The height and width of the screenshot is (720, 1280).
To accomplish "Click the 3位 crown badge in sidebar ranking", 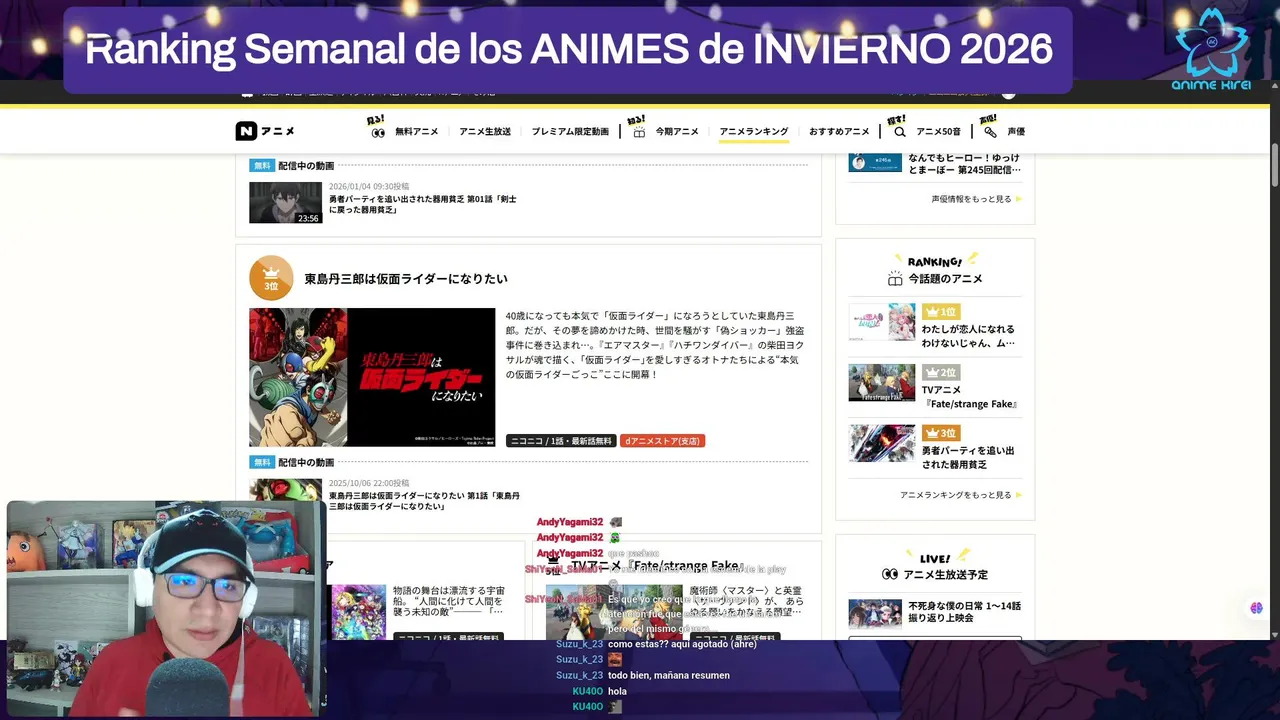I will coord(941,433).
